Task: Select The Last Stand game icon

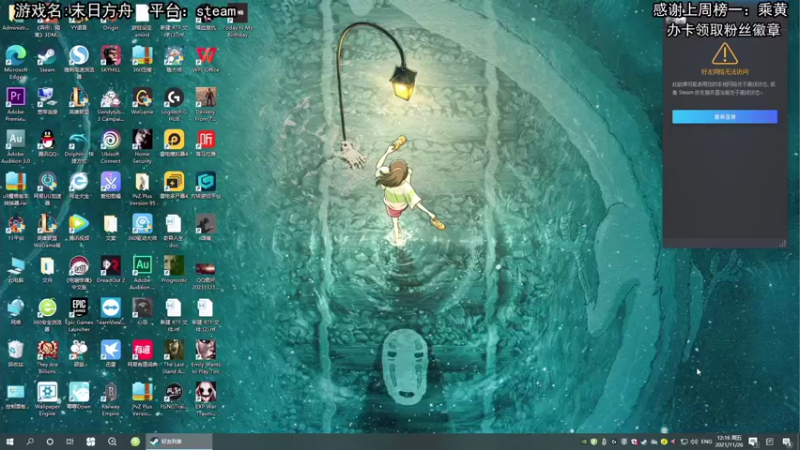Action: [174, 350]
